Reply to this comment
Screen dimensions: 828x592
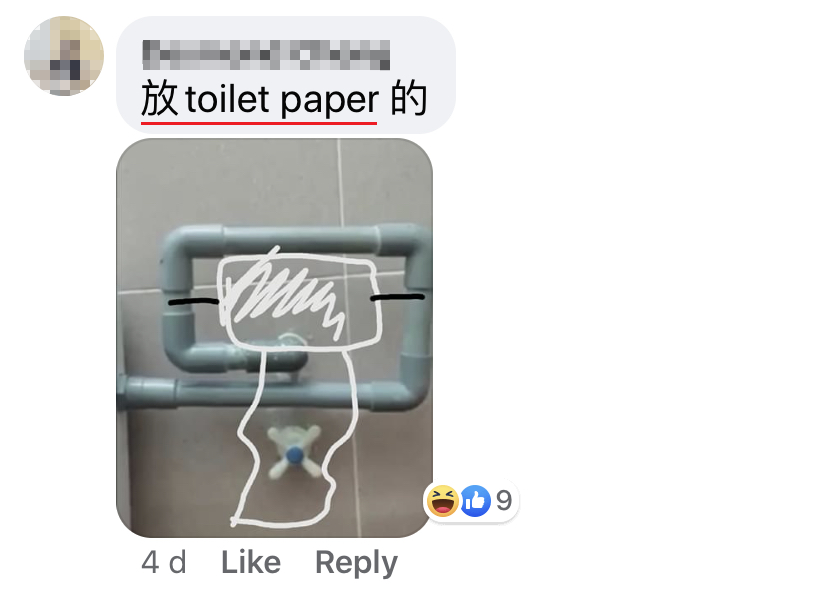356,563
